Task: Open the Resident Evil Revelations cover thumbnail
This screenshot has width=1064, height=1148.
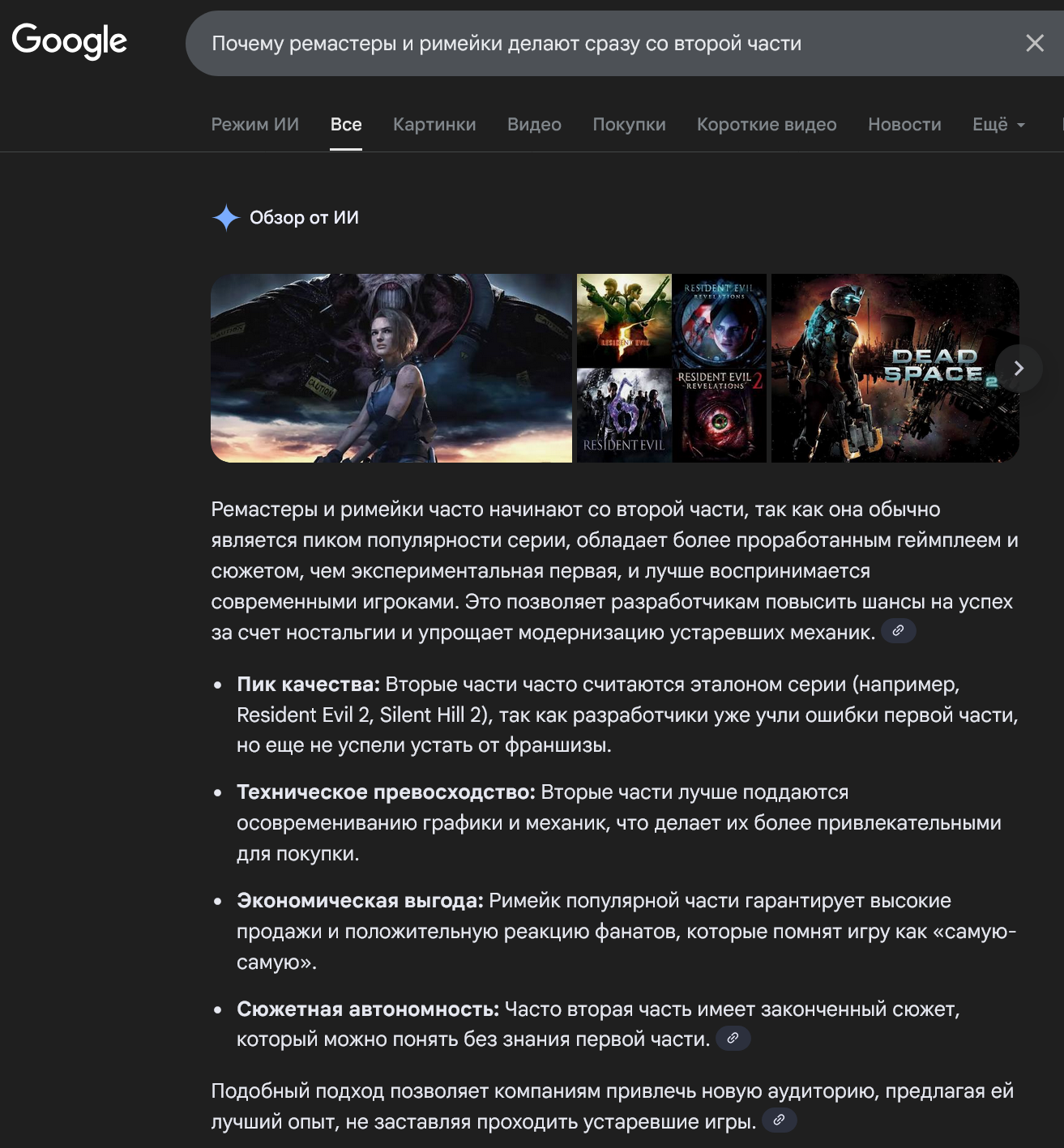Action: tap(720, 320)
